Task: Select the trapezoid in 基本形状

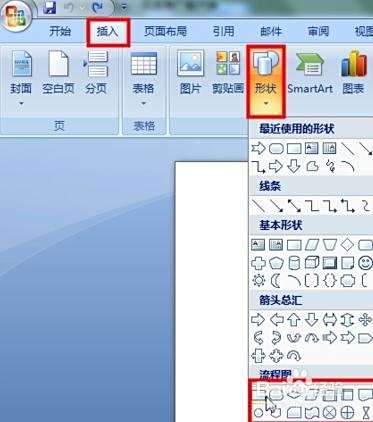Action: pyautogui.click(x=330, y=245)
